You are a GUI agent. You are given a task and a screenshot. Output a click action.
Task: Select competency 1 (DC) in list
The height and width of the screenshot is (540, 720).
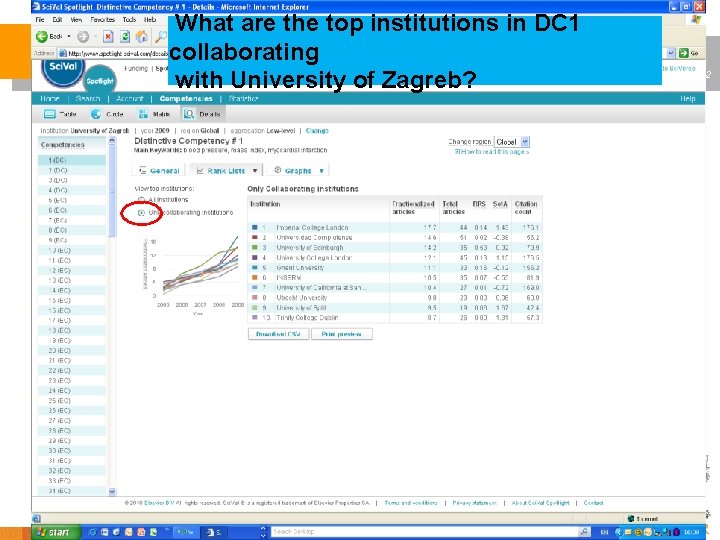tap(72, 160)
